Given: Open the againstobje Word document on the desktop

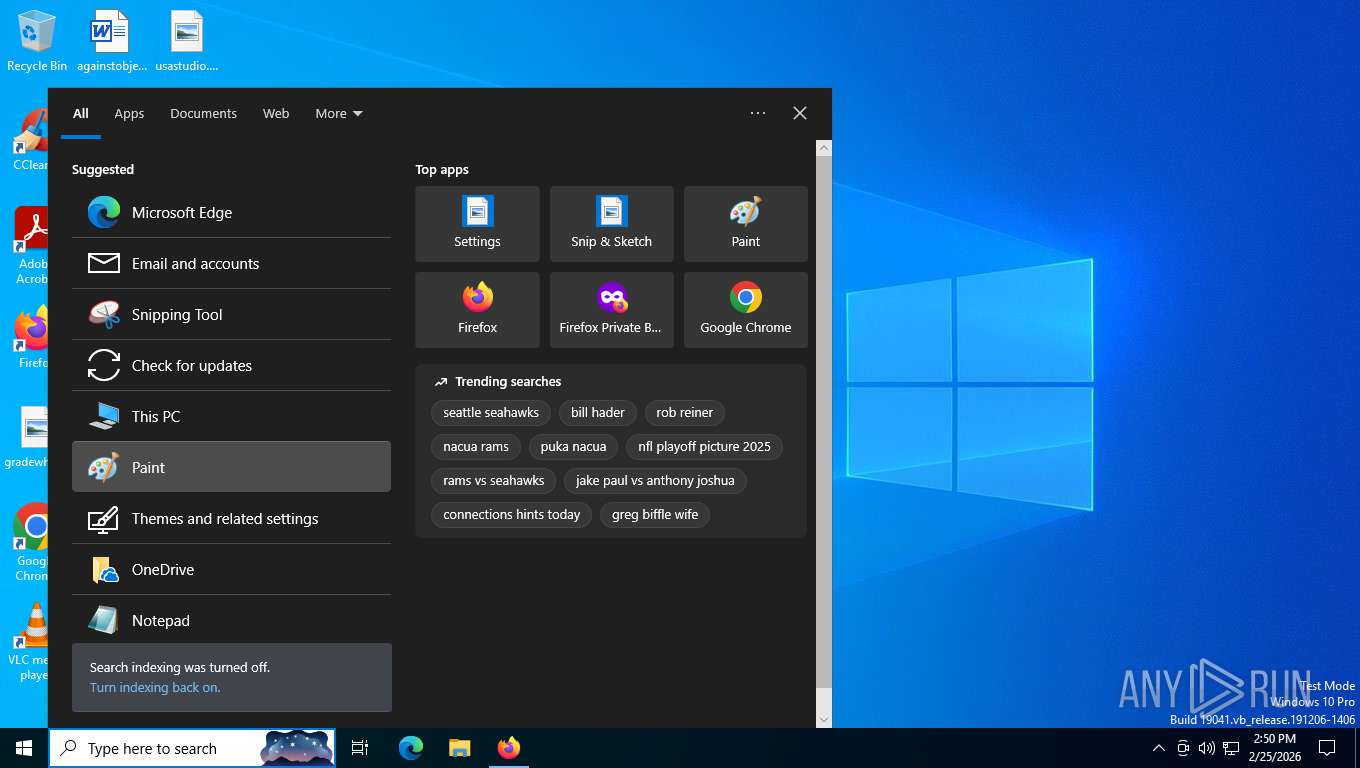Looking at the screenshot, I should coord(111,41).
